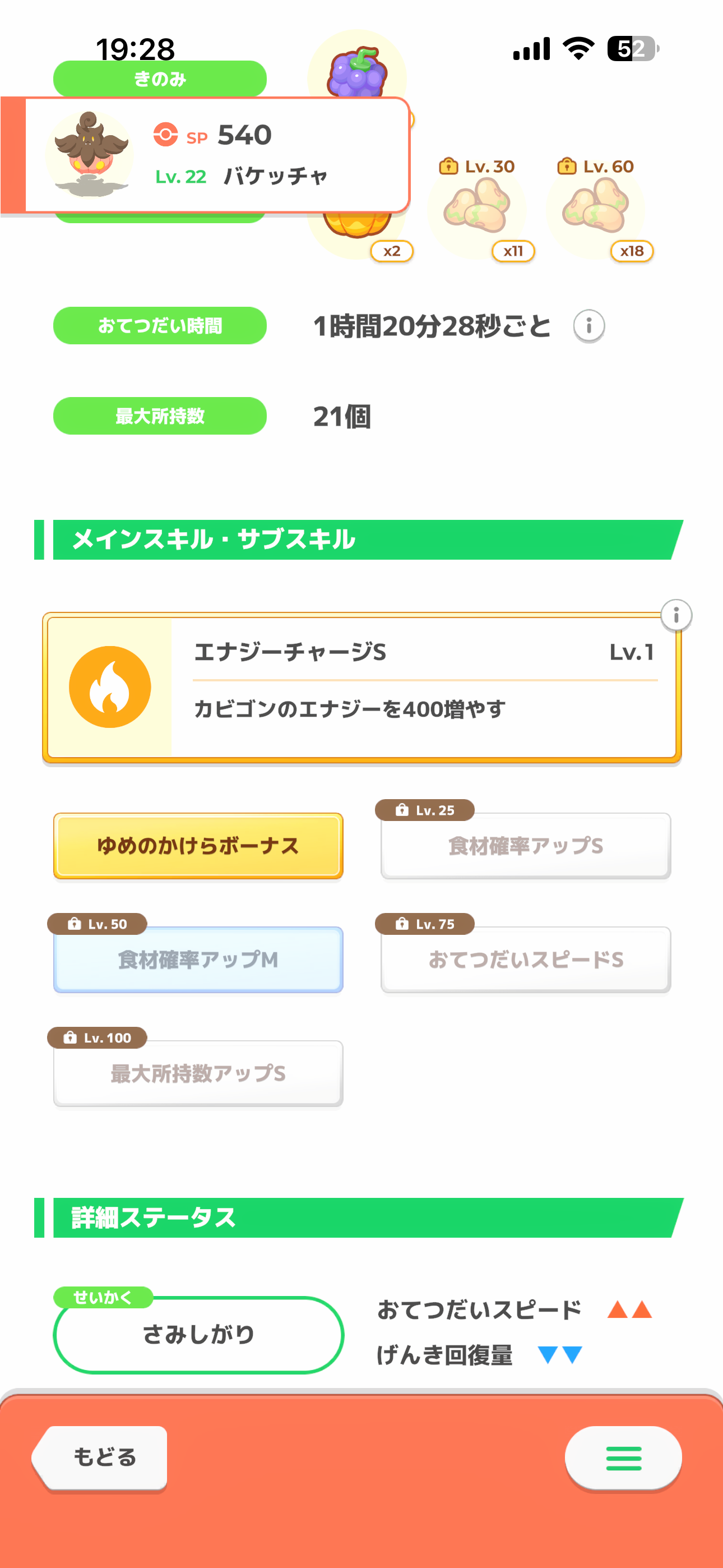
Task: Tap the flame energy charge skill icon
Action: (x=110, y=687)
